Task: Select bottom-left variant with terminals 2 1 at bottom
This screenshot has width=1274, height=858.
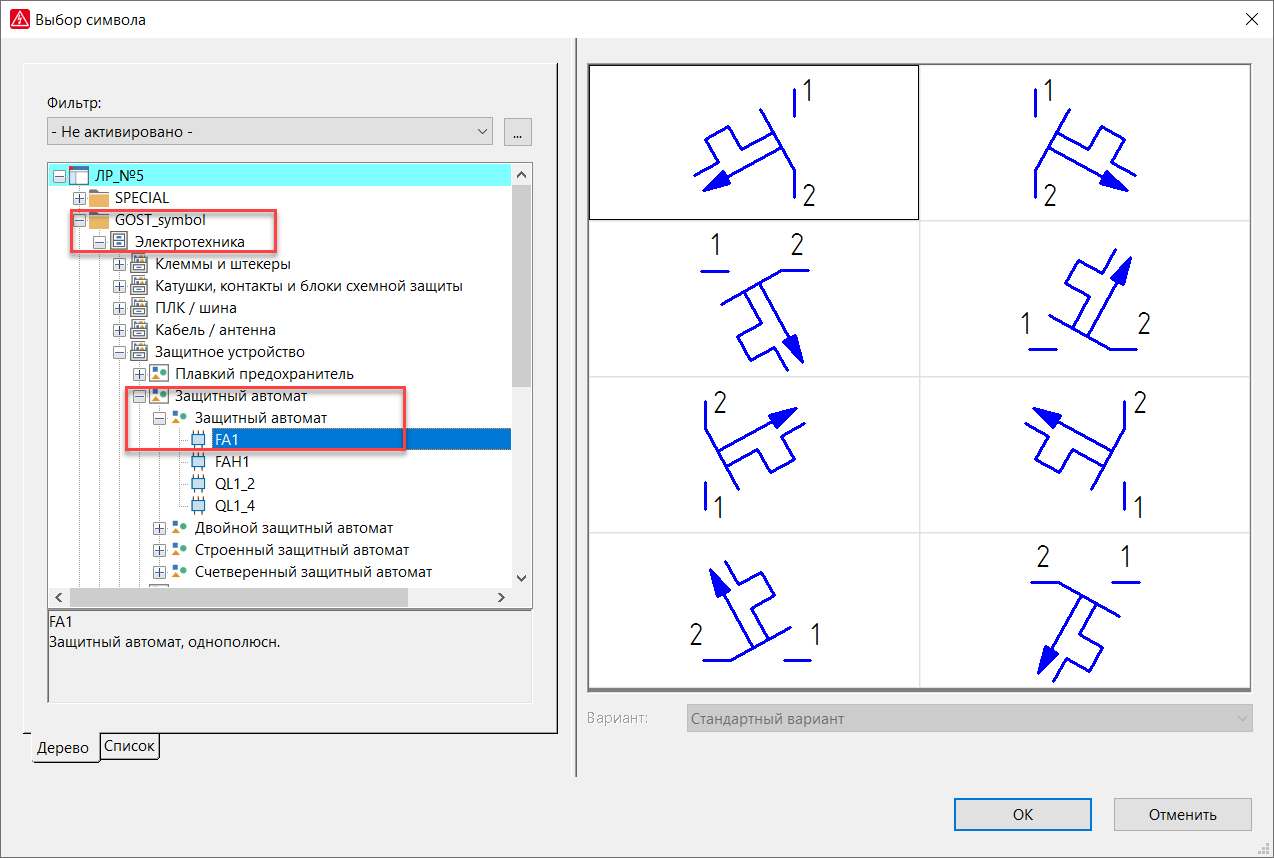Action: click(754, 611)
